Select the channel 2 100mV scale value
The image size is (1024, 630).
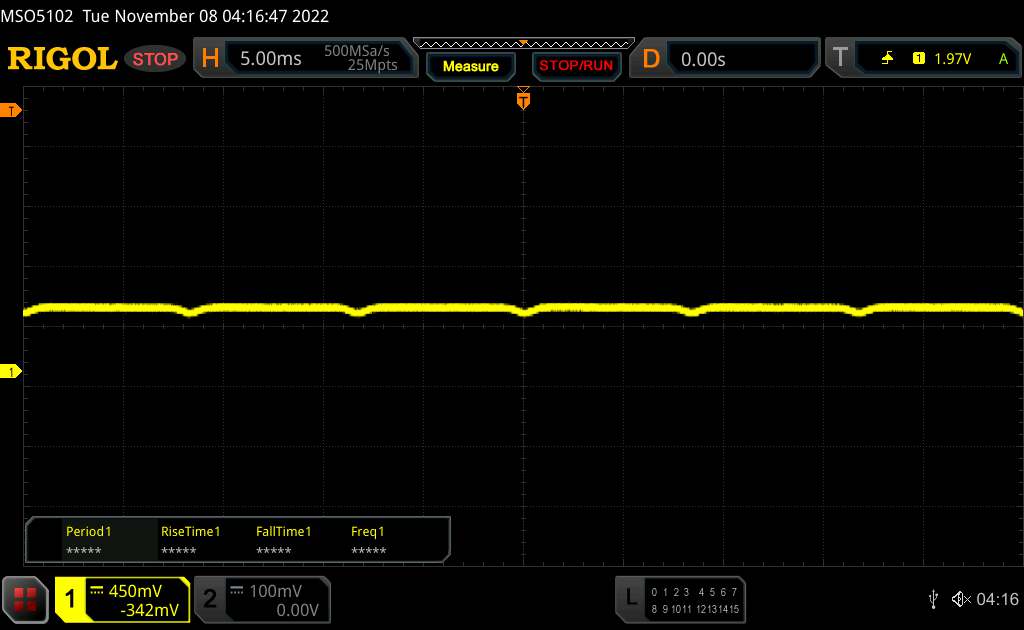coord(275,591)
